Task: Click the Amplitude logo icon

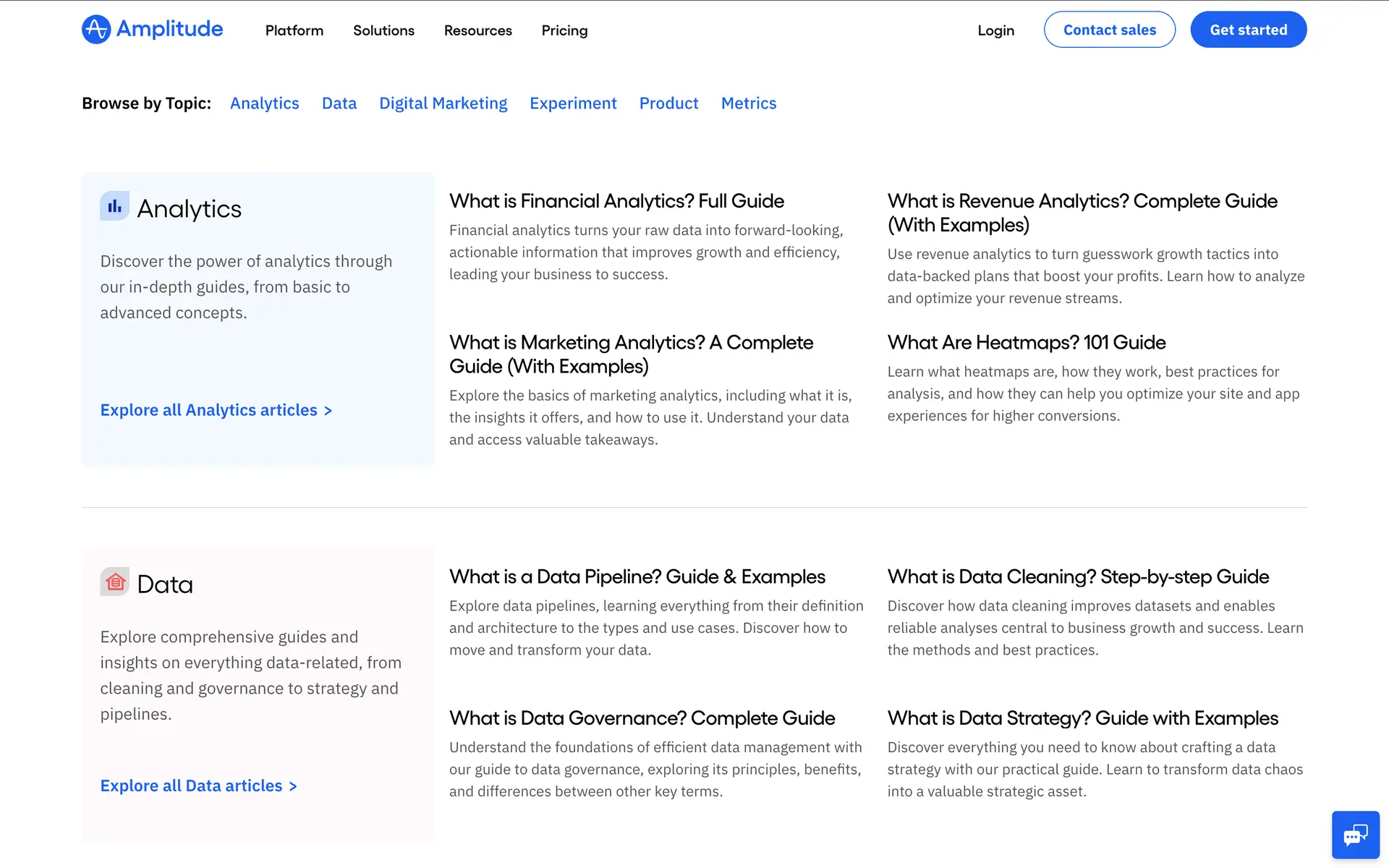Action: 96,30
